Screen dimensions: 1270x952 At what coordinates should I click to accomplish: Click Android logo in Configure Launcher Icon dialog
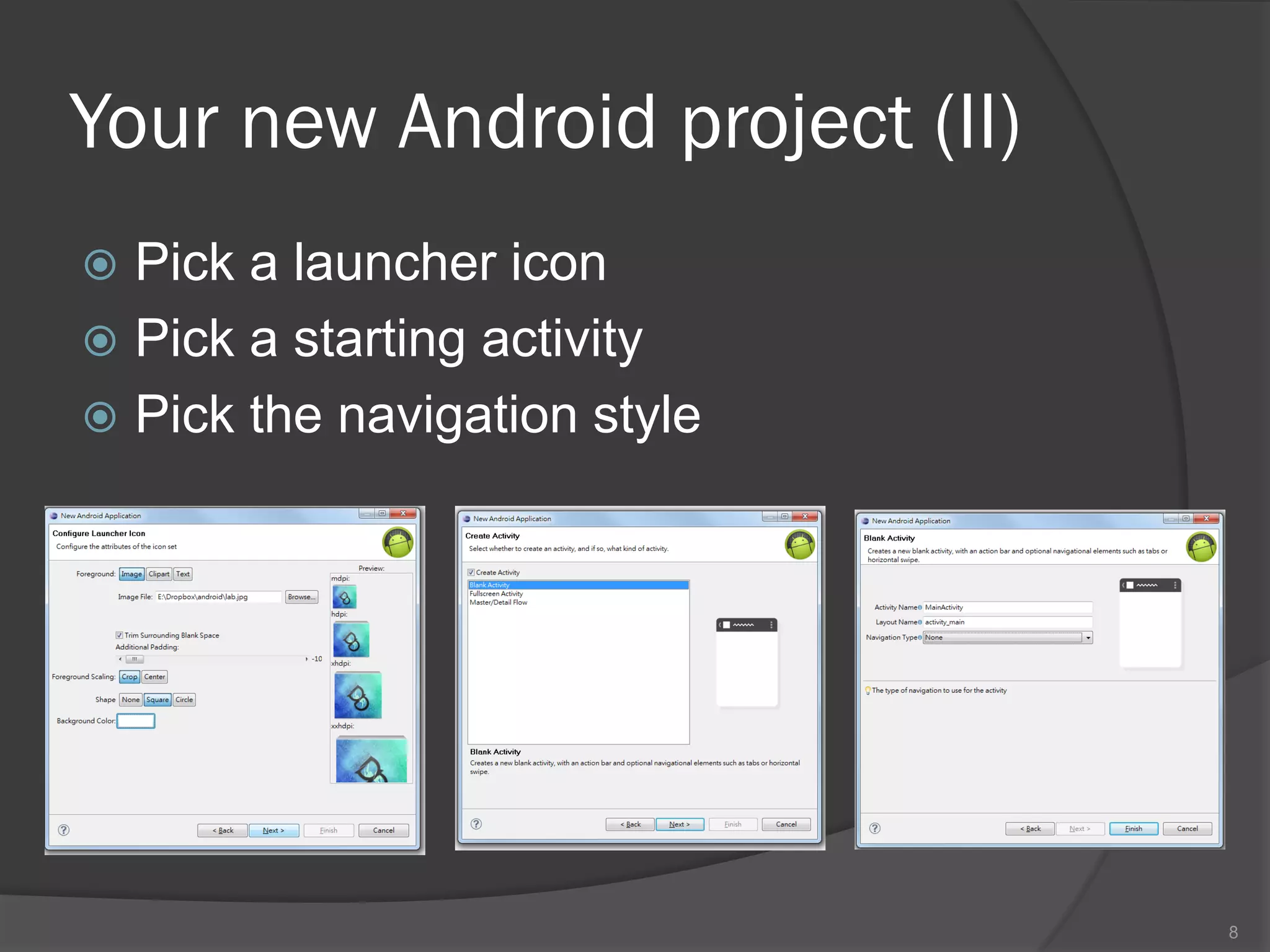click(398, 543)
